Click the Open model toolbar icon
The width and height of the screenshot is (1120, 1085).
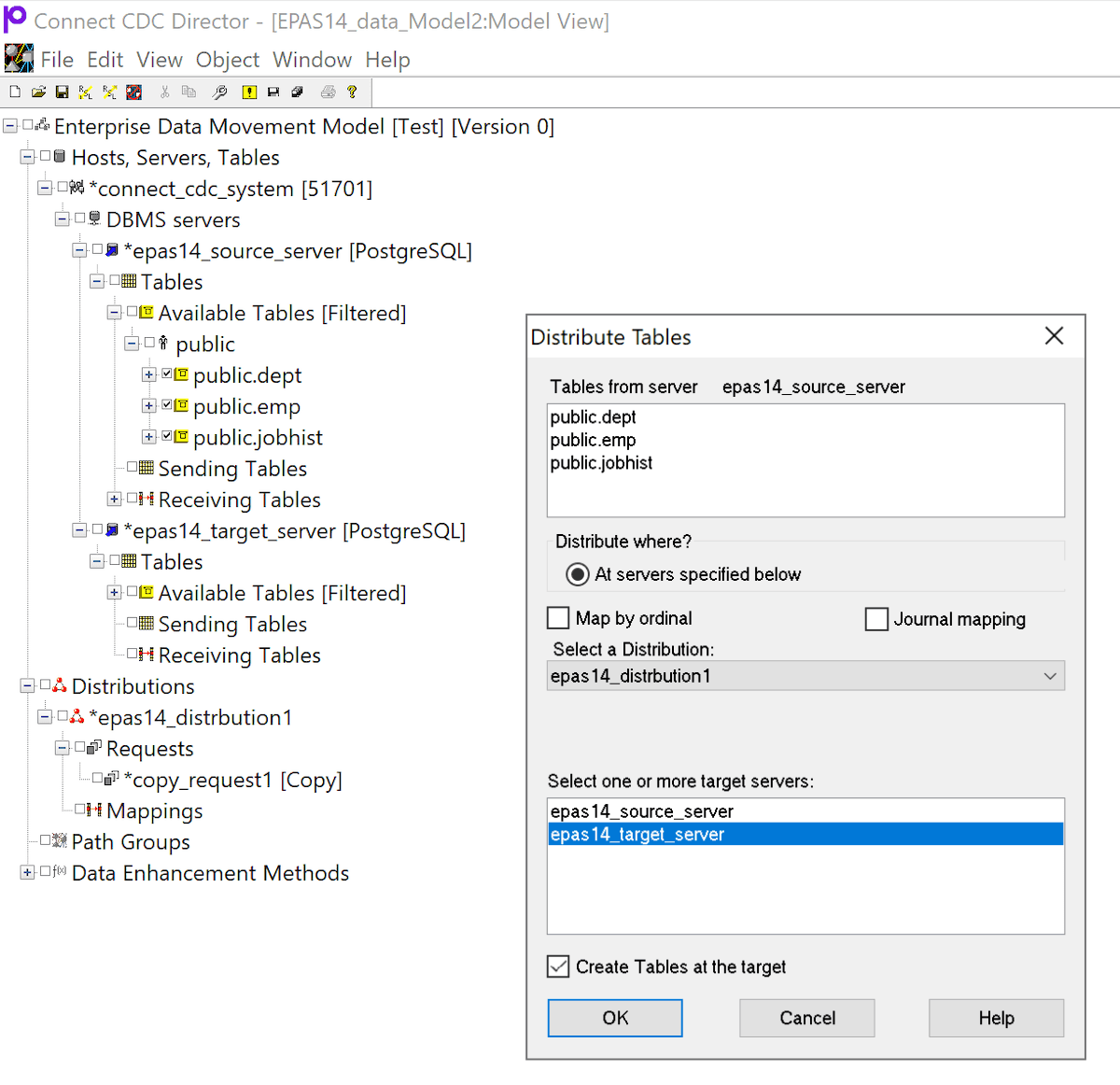point(37,92)
